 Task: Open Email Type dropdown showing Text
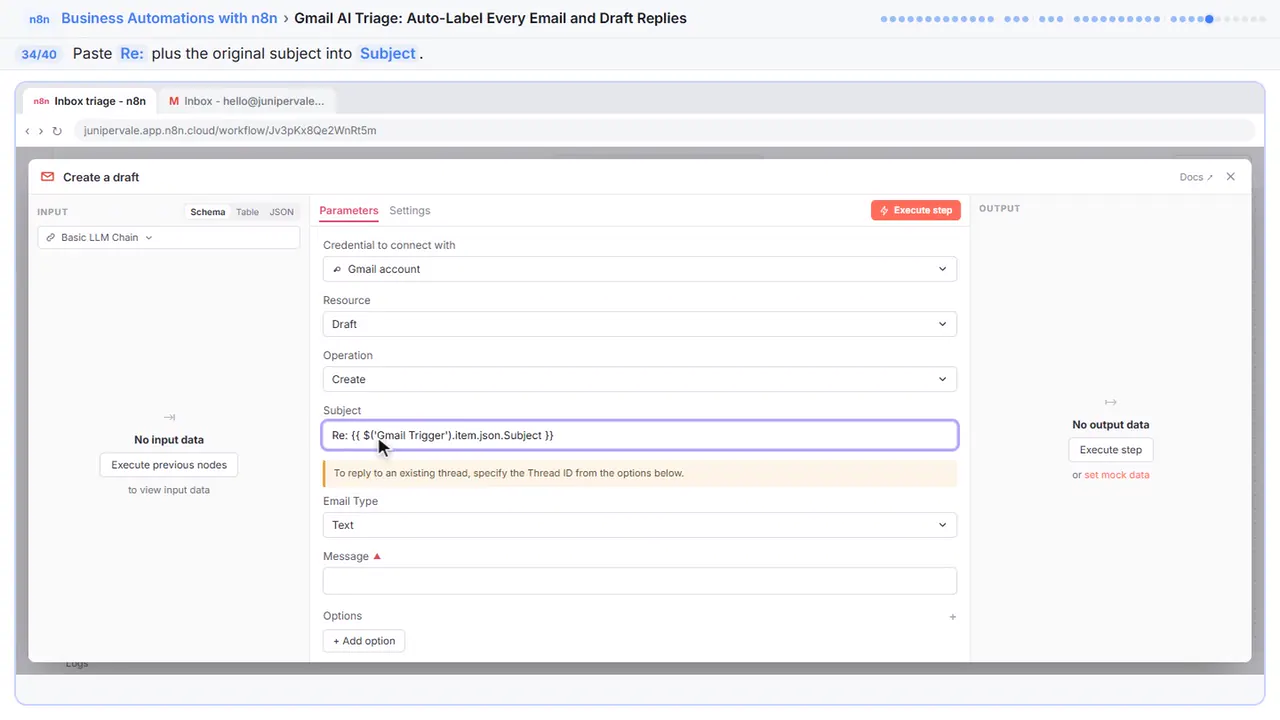click(640, 525)
